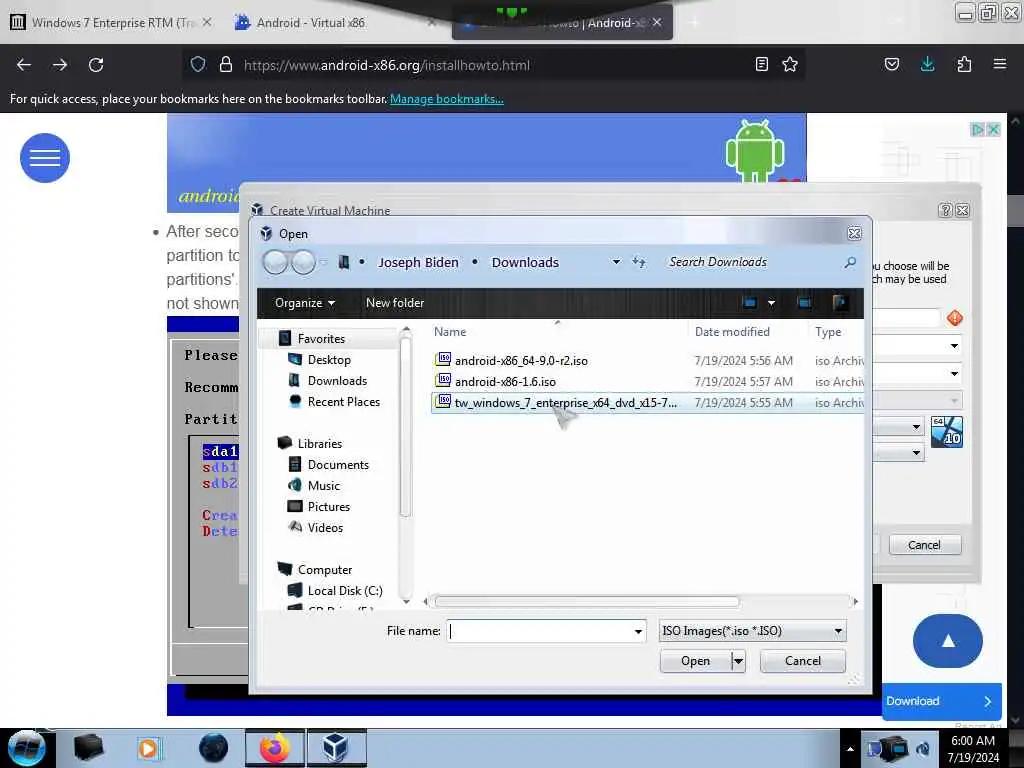Reload the current page

click(96, 65)
